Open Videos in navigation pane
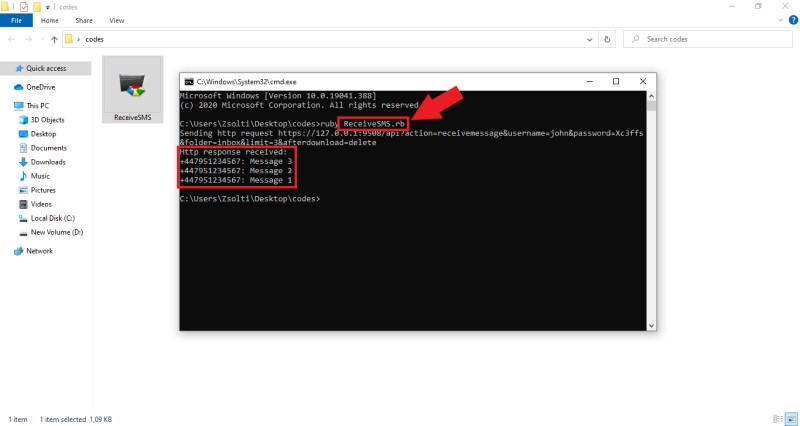Image resolution: width=800 pixels, height=426 pixels. click(x=41, y=204)
